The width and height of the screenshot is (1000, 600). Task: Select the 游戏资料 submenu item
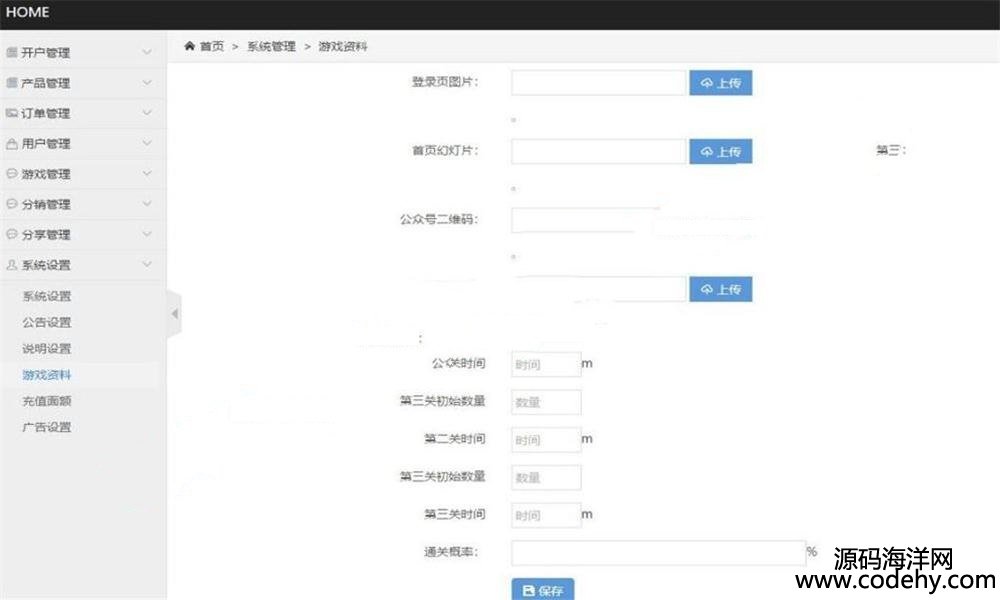coord(47,375)
